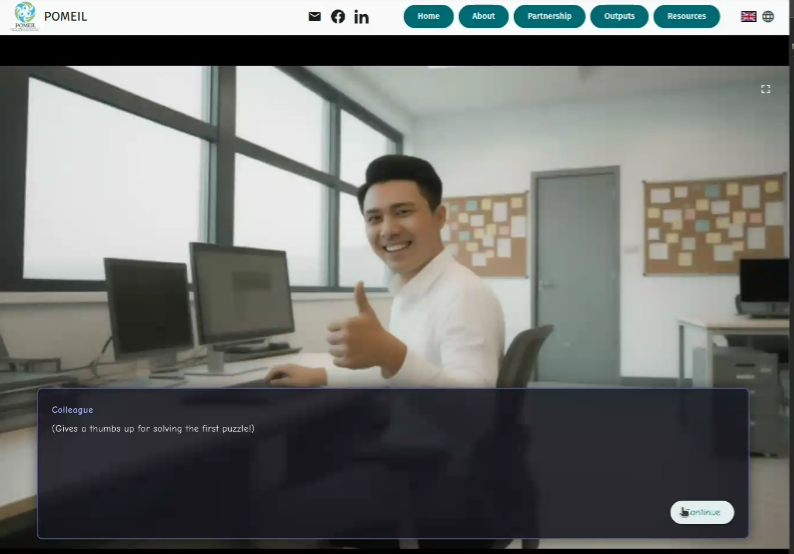The height and width of the screenshot is (554, 794).
Task: Open the globe language selector
Action: [768, 17]
